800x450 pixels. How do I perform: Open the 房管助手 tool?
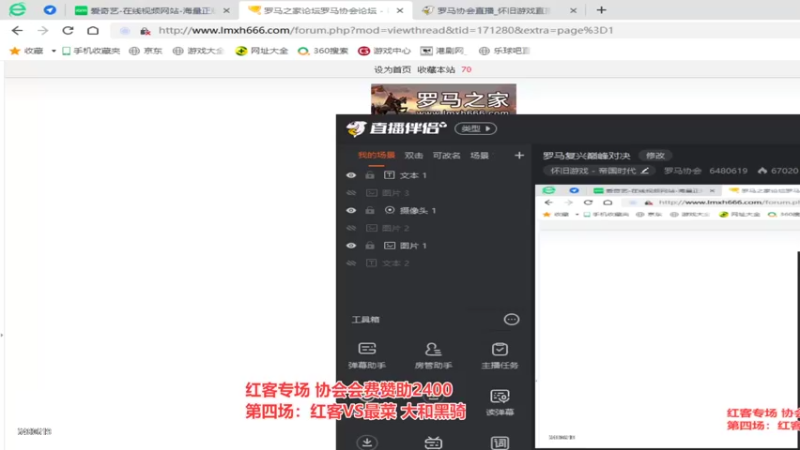433,356
